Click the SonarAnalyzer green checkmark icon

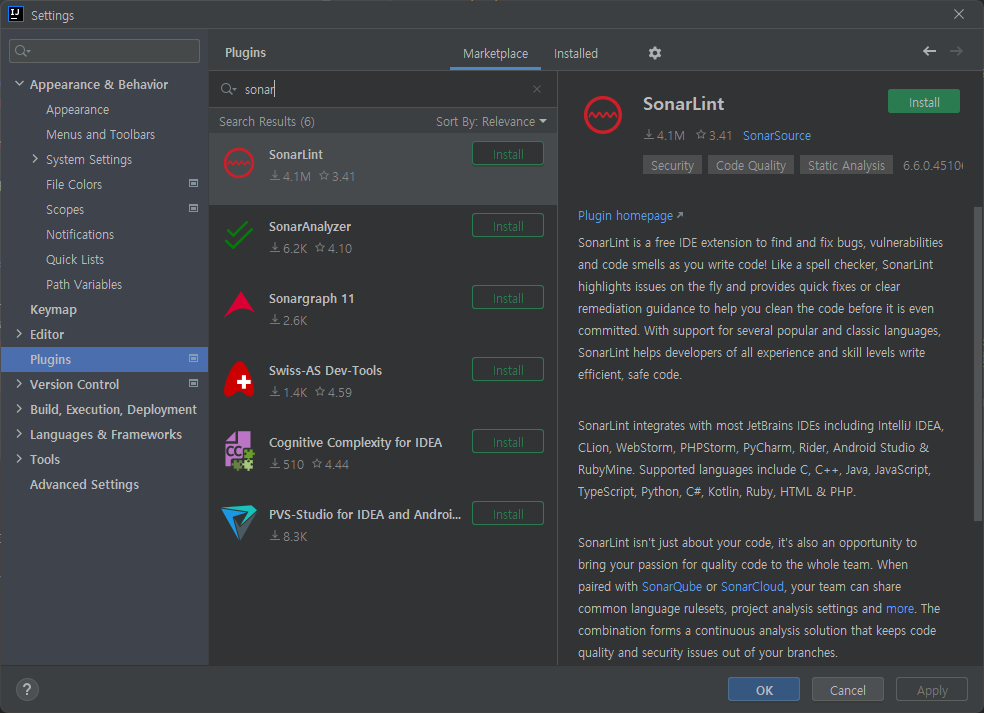pyautogui.click(x=239, y=235)
